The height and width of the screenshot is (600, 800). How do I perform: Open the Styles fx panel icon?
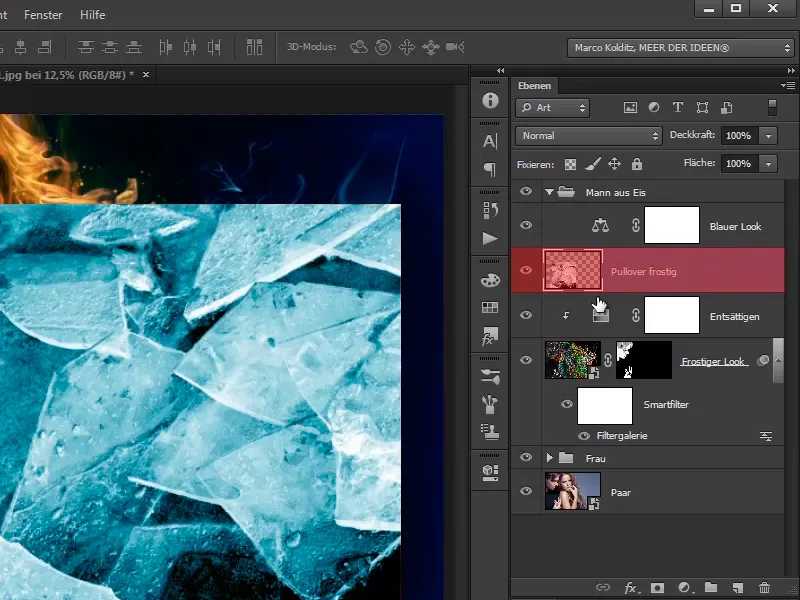490,336
